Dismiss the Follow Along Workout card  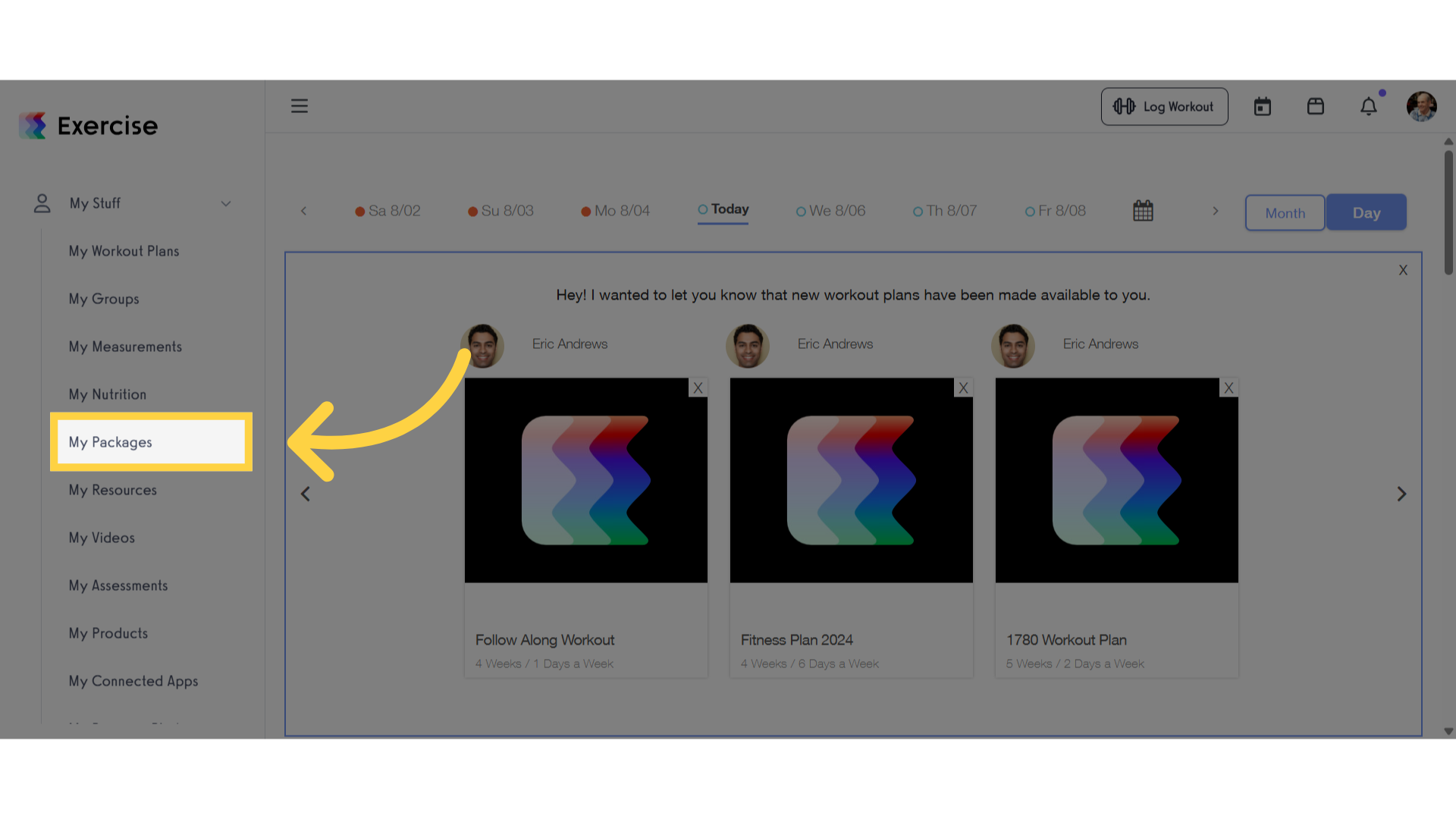698,388
